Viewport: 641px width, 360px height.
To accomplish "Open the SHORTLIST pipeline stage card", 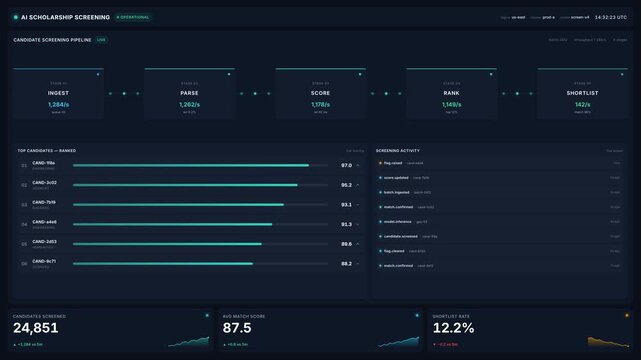I will pyautogui.click(x=583, y=94).
